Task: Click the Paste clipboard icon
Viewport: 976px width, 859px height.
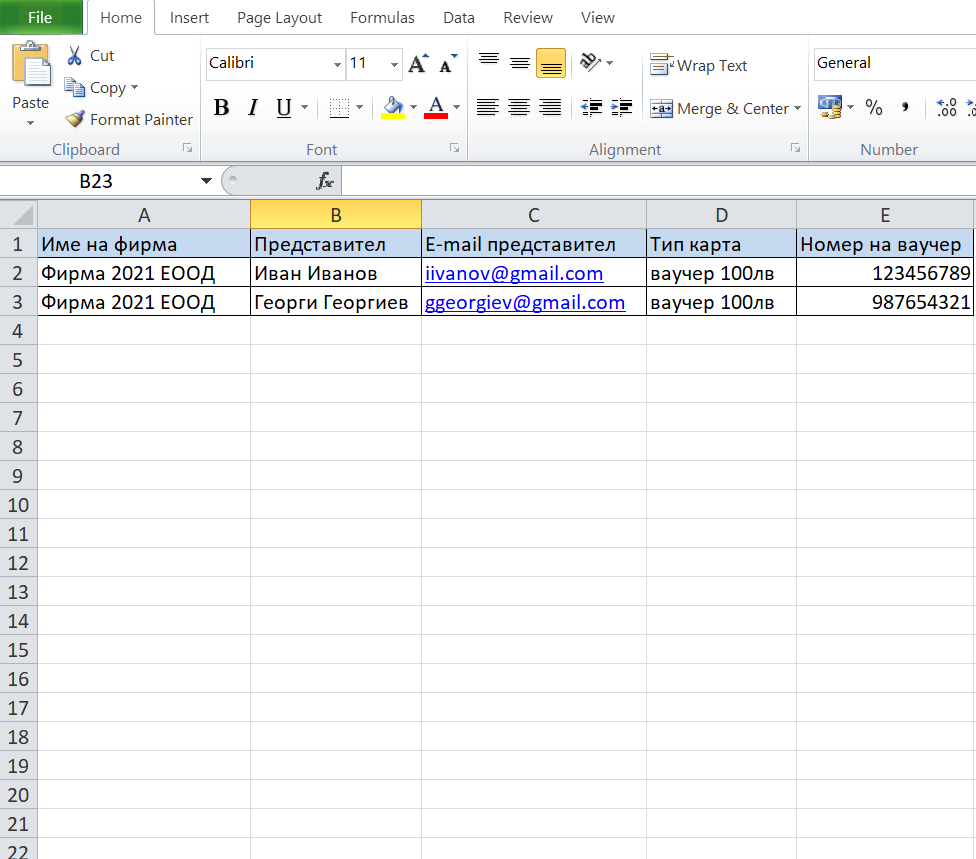Action: [x=30, y=64]
